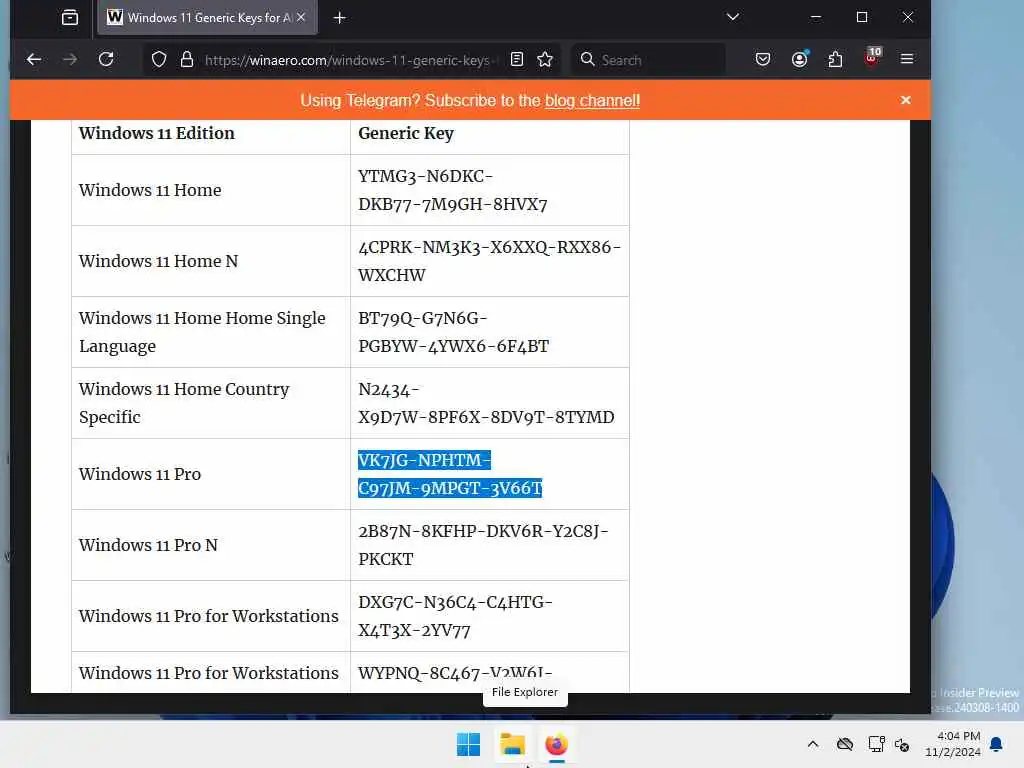Open Firefox View tab overview icon
The image size is (1024, 768).
point(70,18)
